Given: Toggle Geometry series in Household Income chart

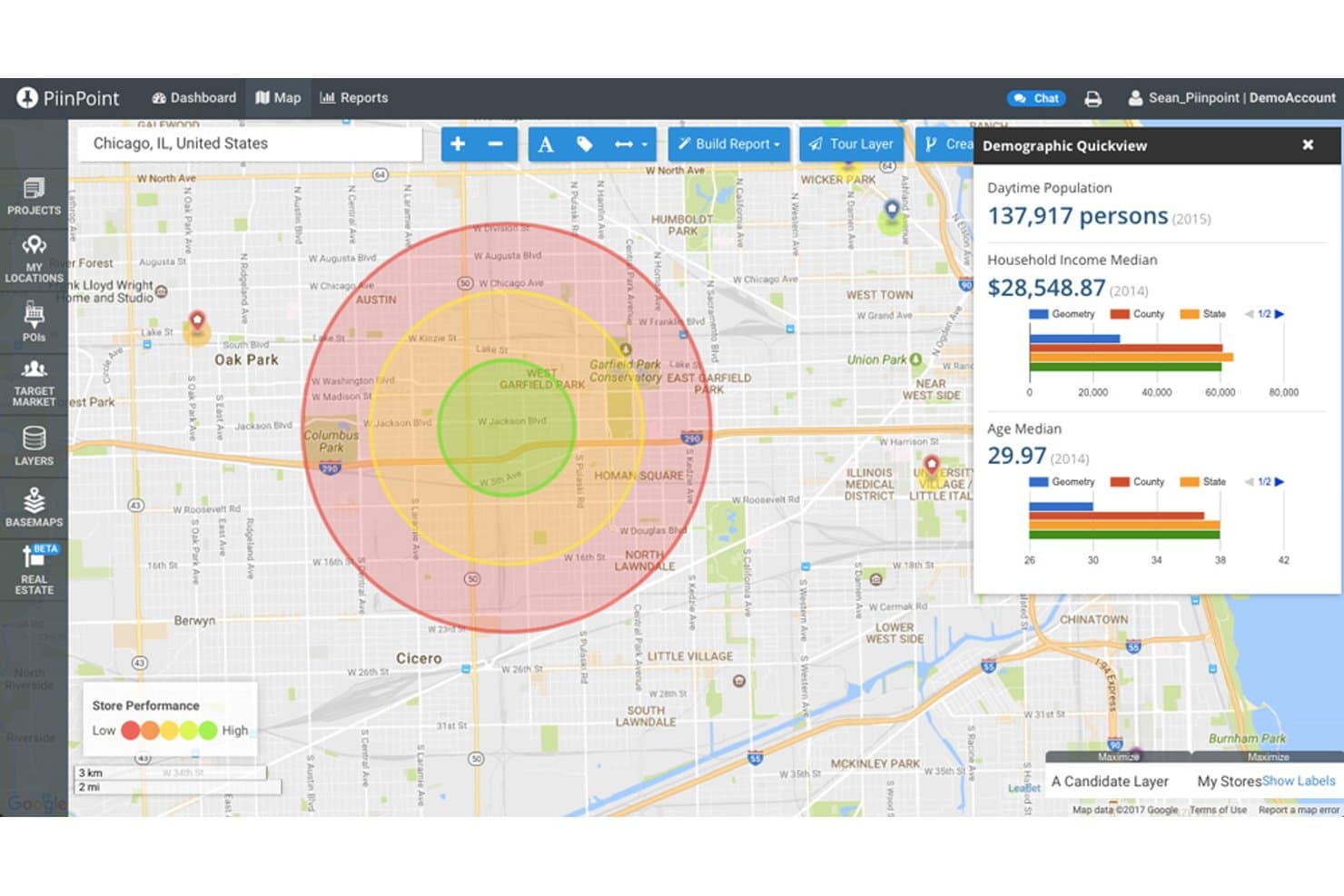Looking at the screenshot, I should point(1062,314).
